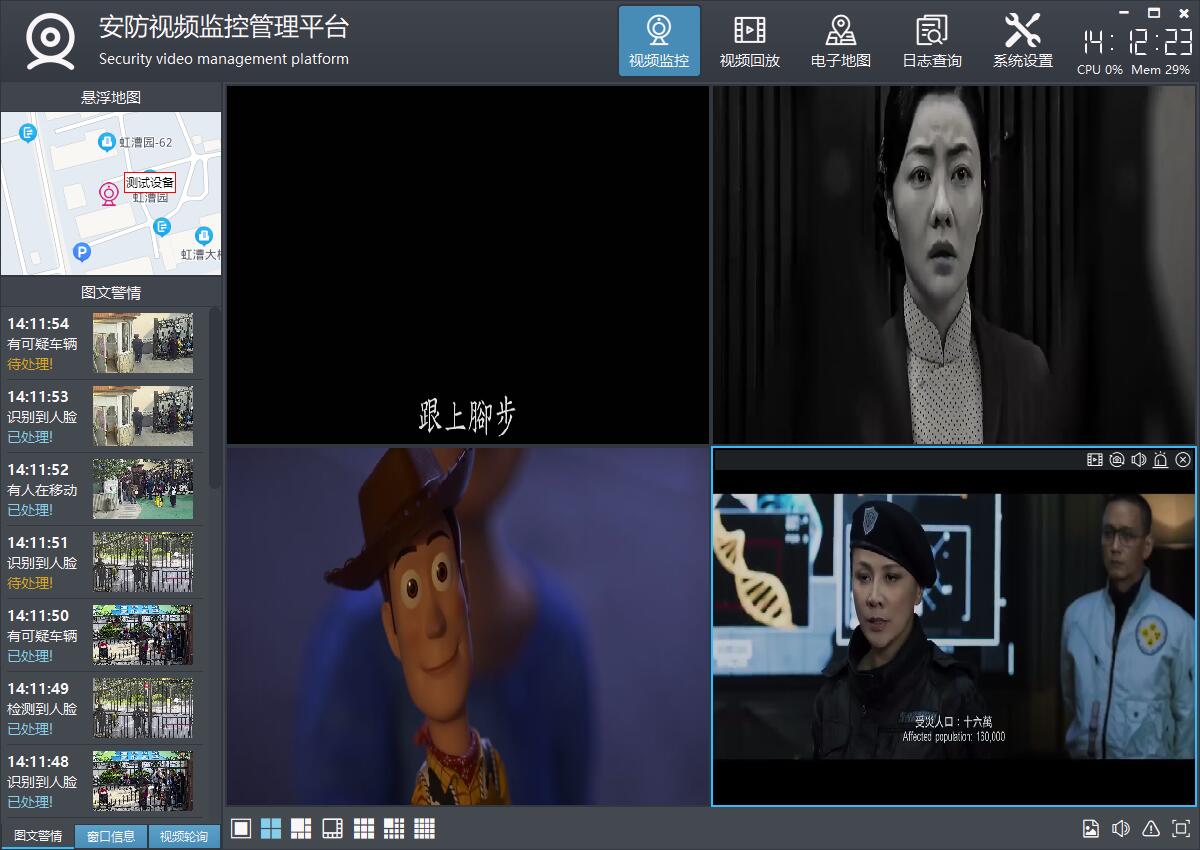Switch to the 窗口信息 tab
This screenshot has width=1200, height=850.
(x=111, y=837)
